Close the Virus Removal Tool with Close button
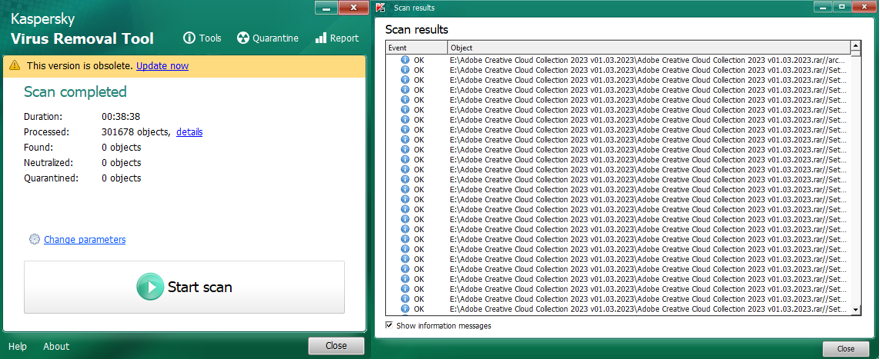Screen dimensions: 880x360 (x=336, y=346)
